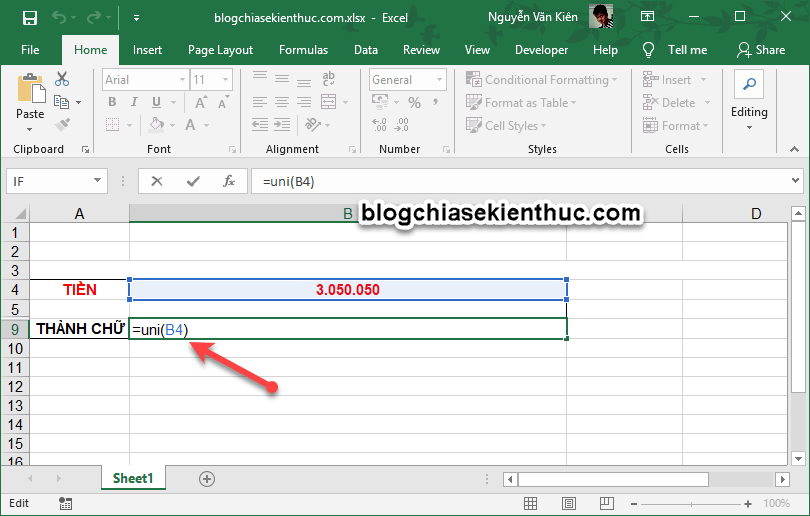Select the Sheet1 sheet tab
810x516 pixels.
point(133,478)
